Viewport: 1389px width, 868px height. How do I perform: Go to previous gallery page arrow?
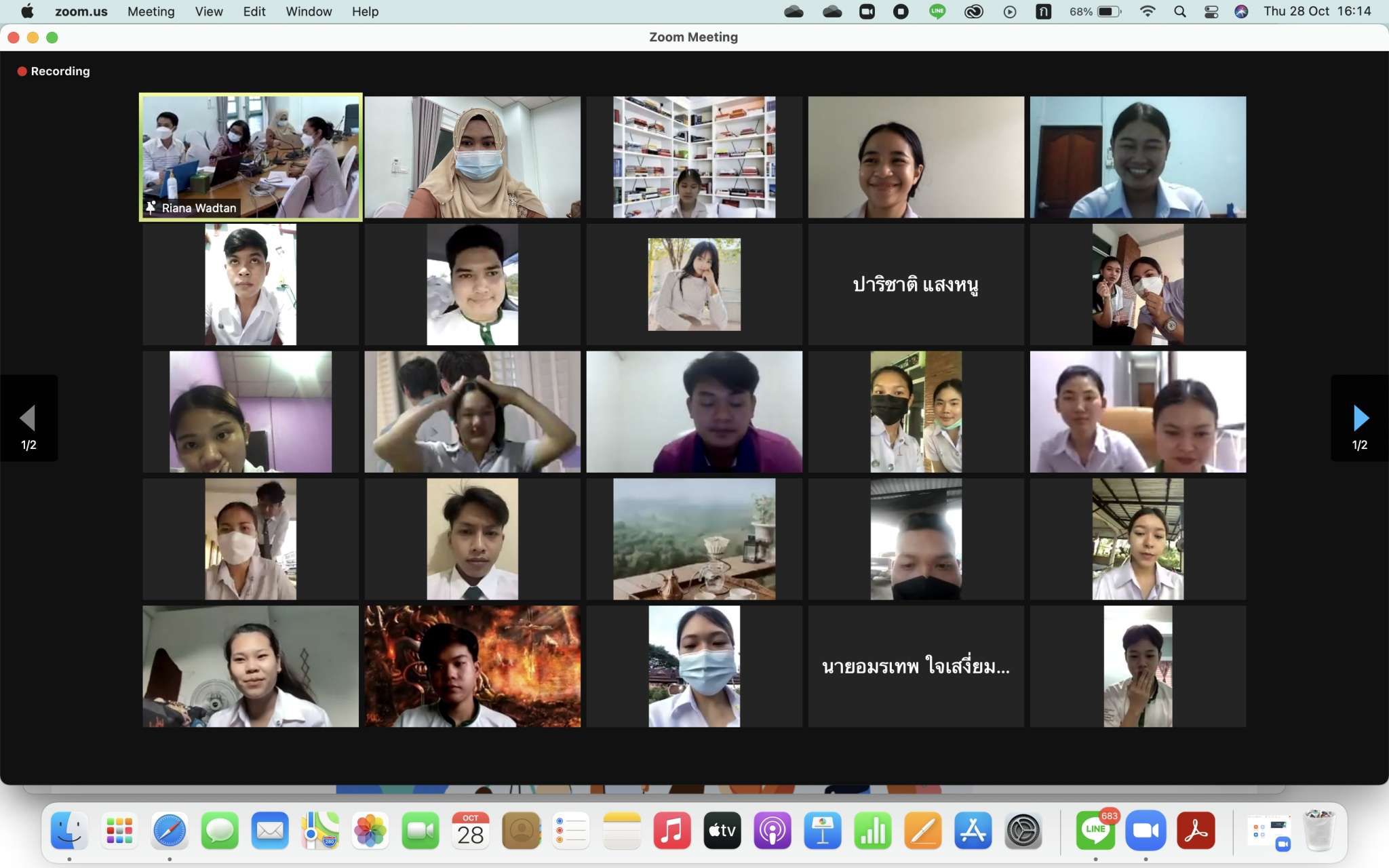[28, 418]
